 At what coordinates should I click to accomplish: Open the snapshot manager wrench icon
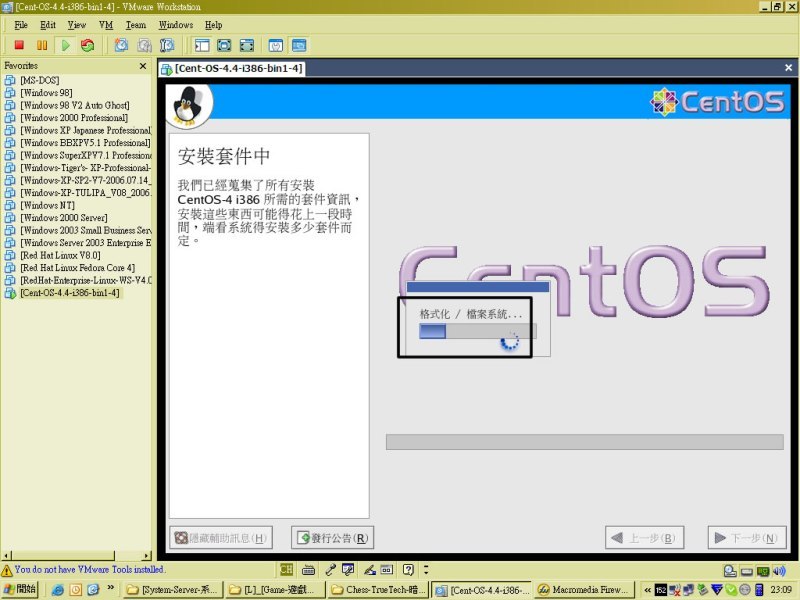[x=167, y=45]
